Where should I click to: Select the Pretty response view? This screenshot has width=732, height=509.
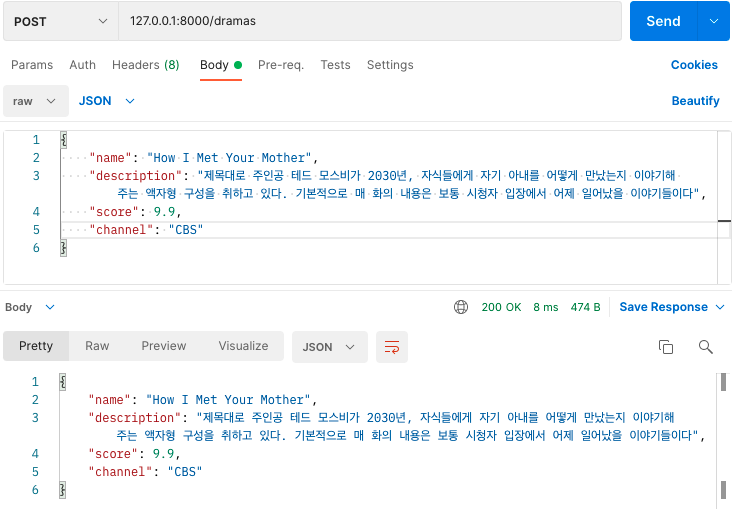[36, 346]
